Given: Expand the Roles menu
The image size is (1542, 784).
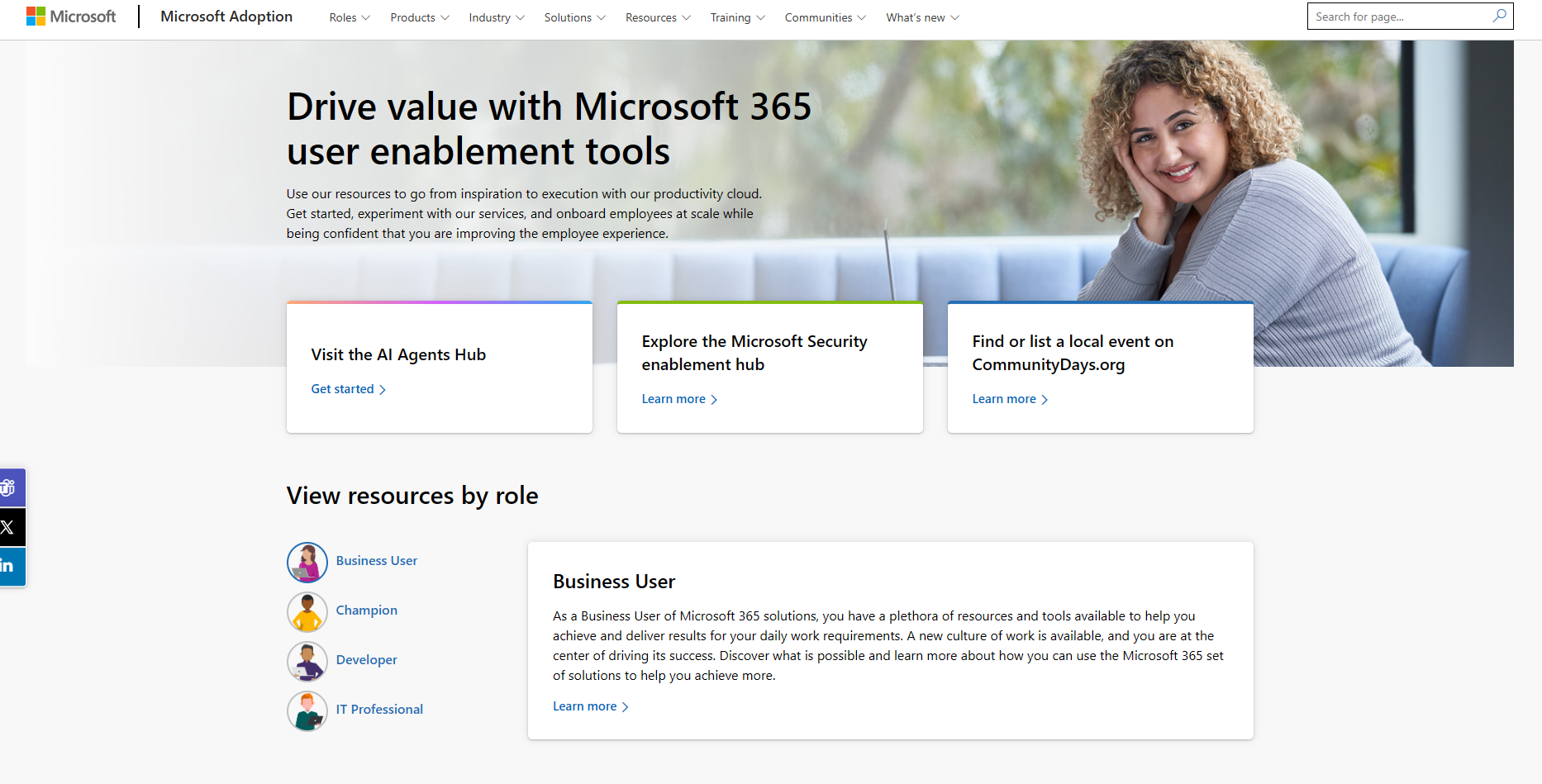Looking at the screenshot, I should point(350,17).
